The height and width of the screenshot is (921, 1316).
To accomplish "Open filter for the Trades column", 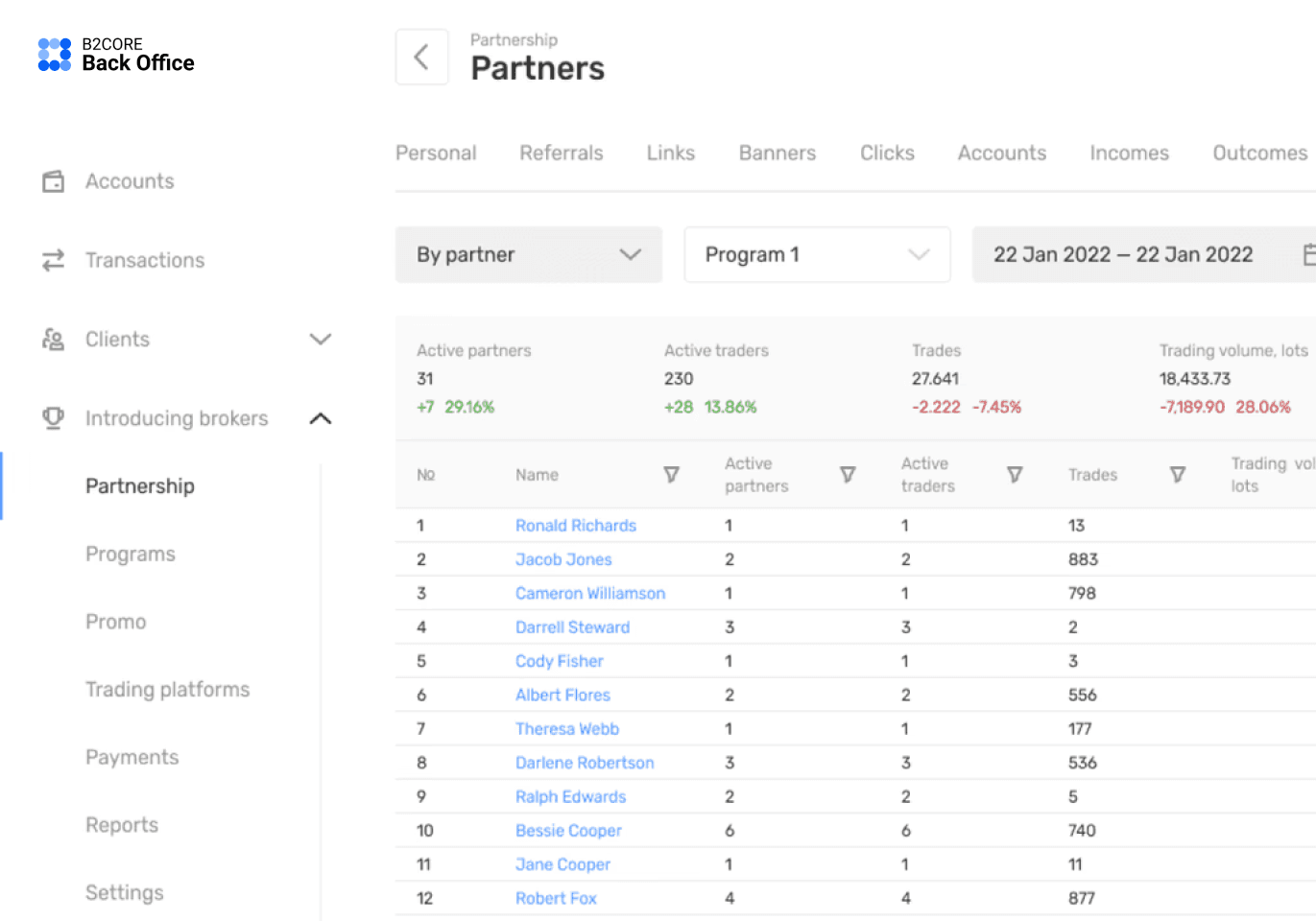I will pyautogui.click(x=1178, y=475).
